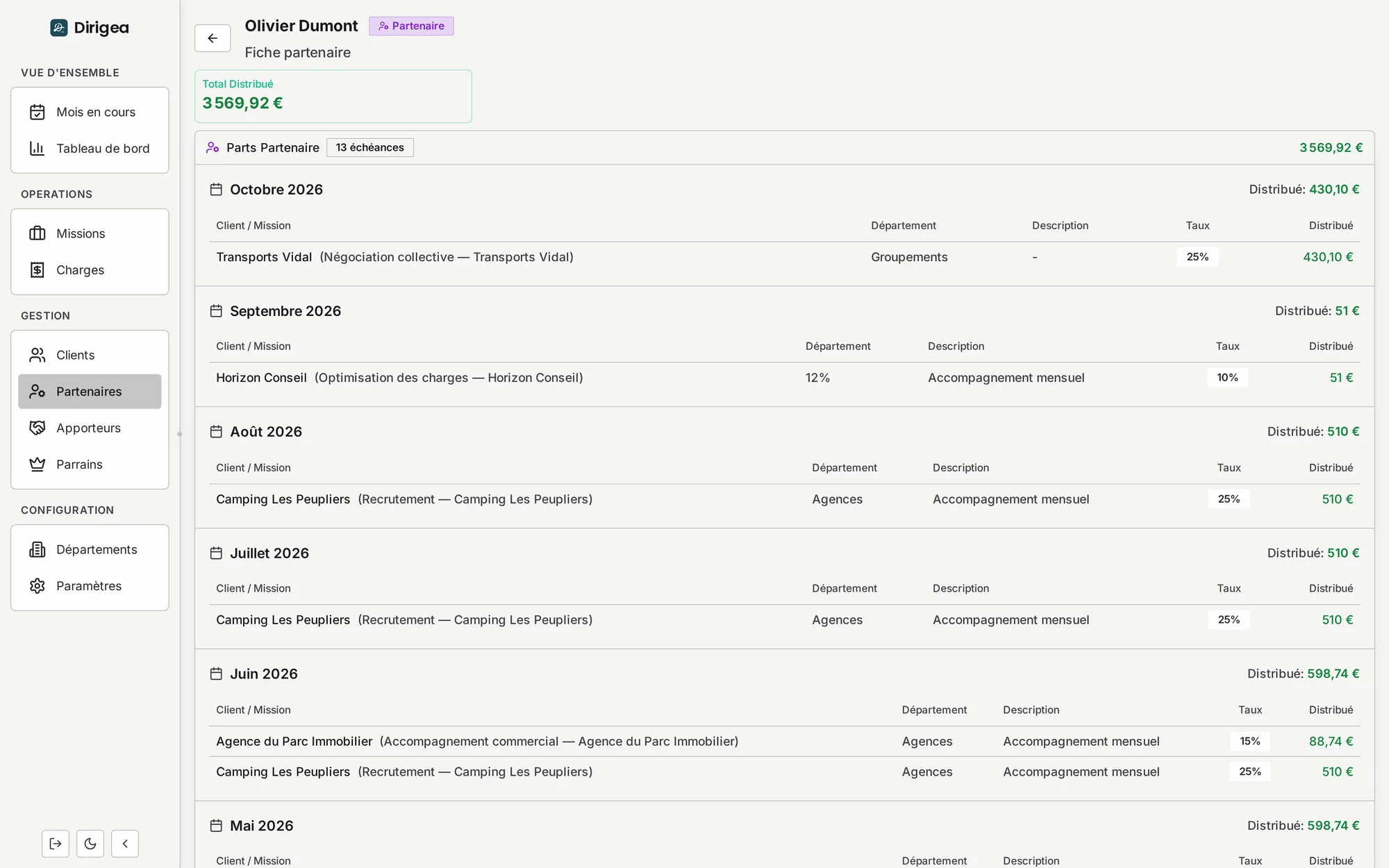1389x868 pixels.
Task: Select Apporteurs in sidebar
Action: click(90, 428)
